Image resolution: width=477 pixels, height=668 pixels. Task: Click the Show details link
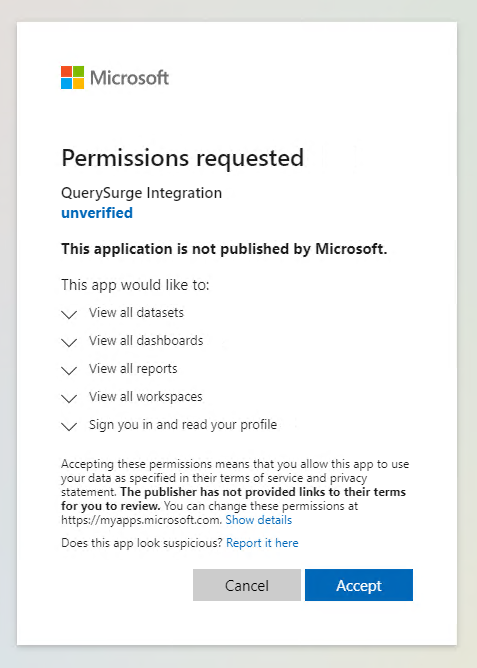[x=259, y=520]
